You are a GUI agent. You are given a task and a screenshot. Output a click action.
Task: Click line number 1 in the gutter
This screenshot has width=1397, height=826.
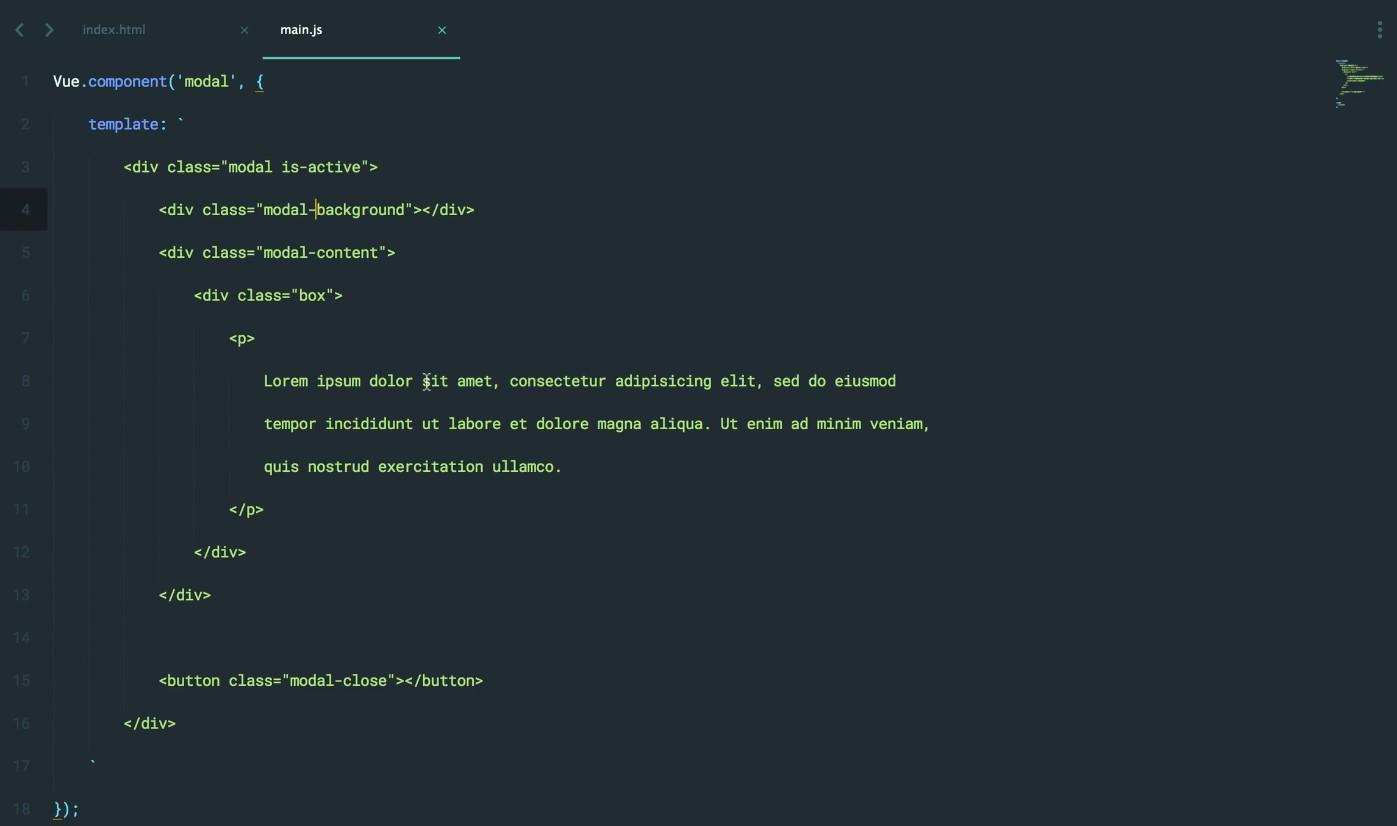pos(25,82)
